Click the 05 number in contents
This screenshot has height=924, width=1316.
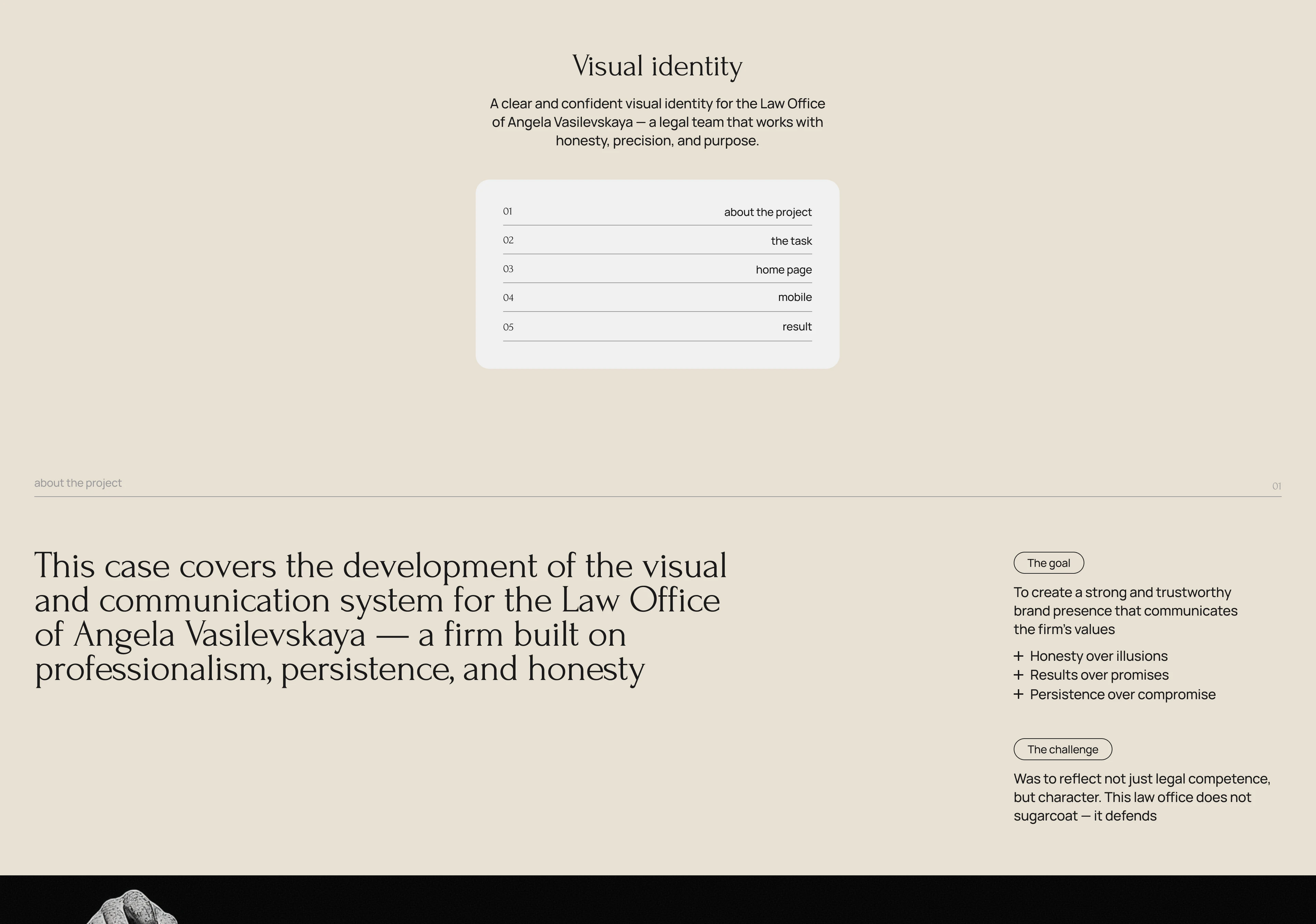tap(508, 327)
